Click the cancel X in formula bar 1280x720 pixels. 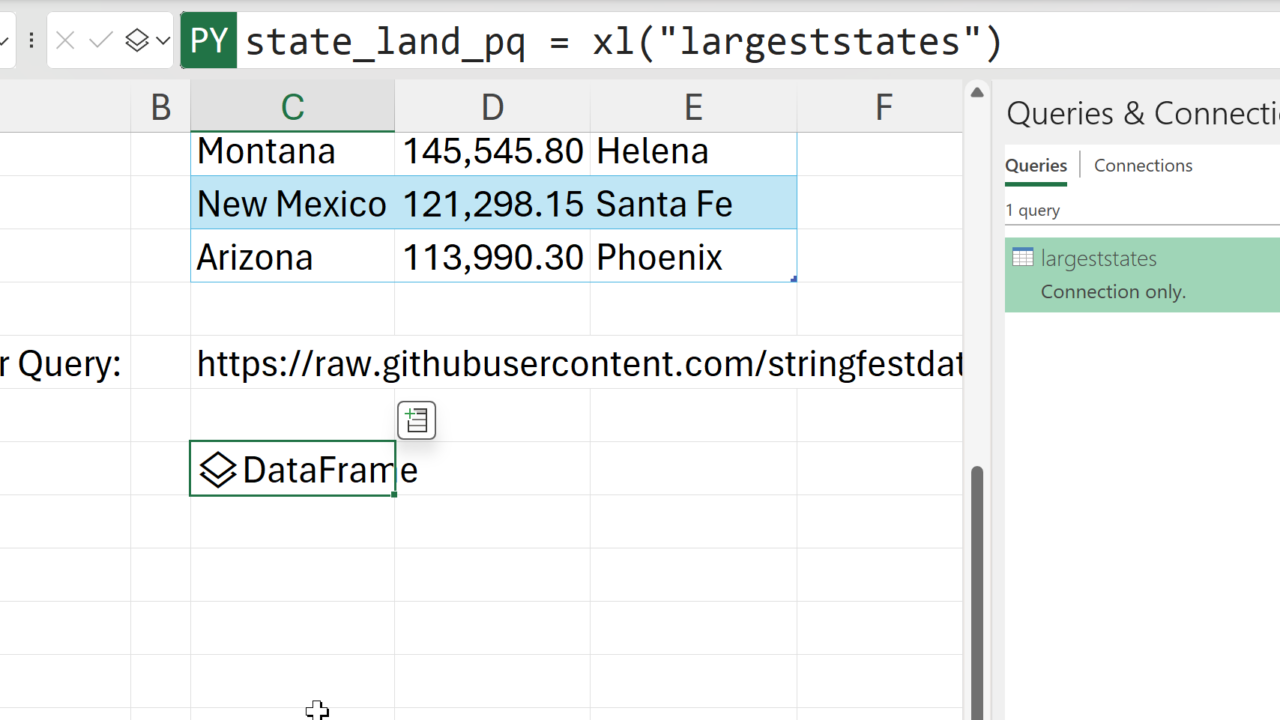(66, 41)
